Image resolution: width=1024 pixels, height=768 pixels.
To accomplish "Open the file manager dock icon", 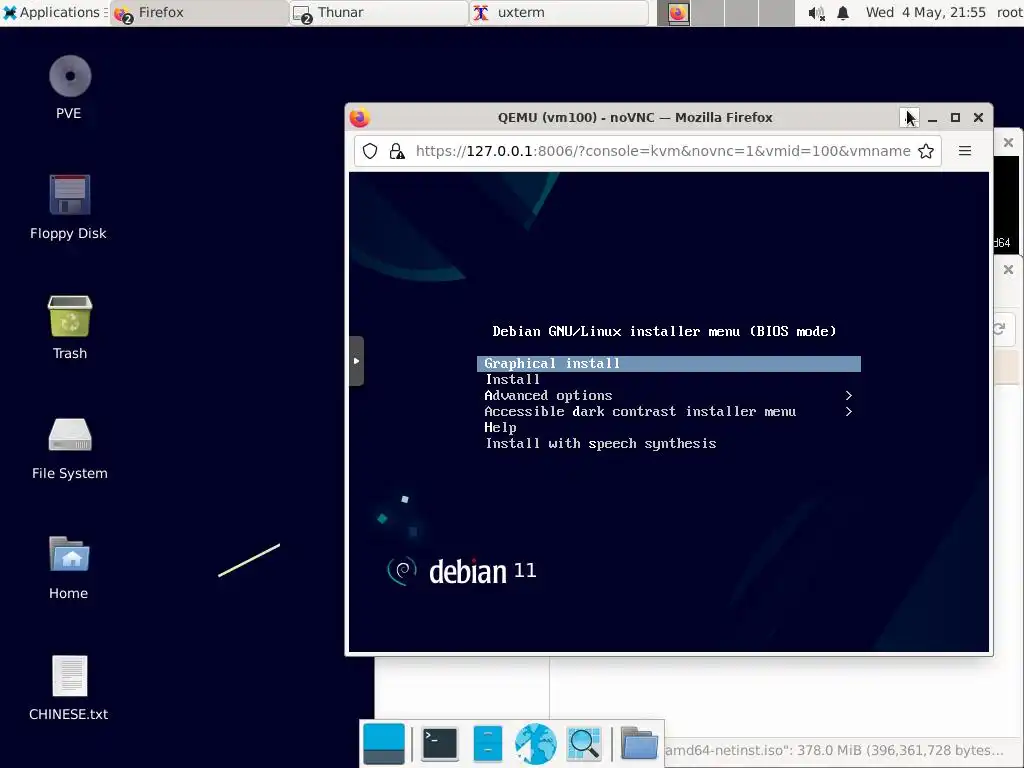I will tap(487, 744).
